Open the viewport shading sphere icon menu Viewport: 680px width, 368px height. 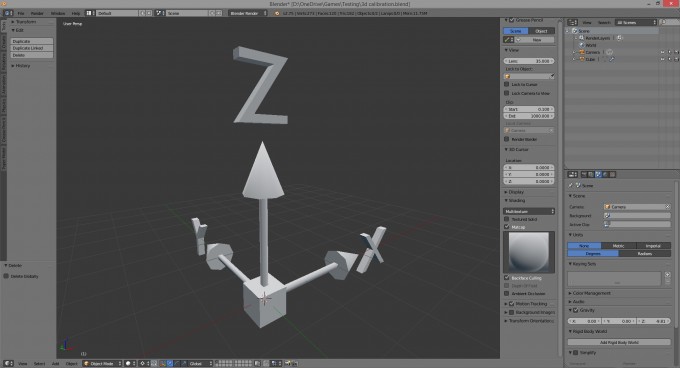pos(130,363)
